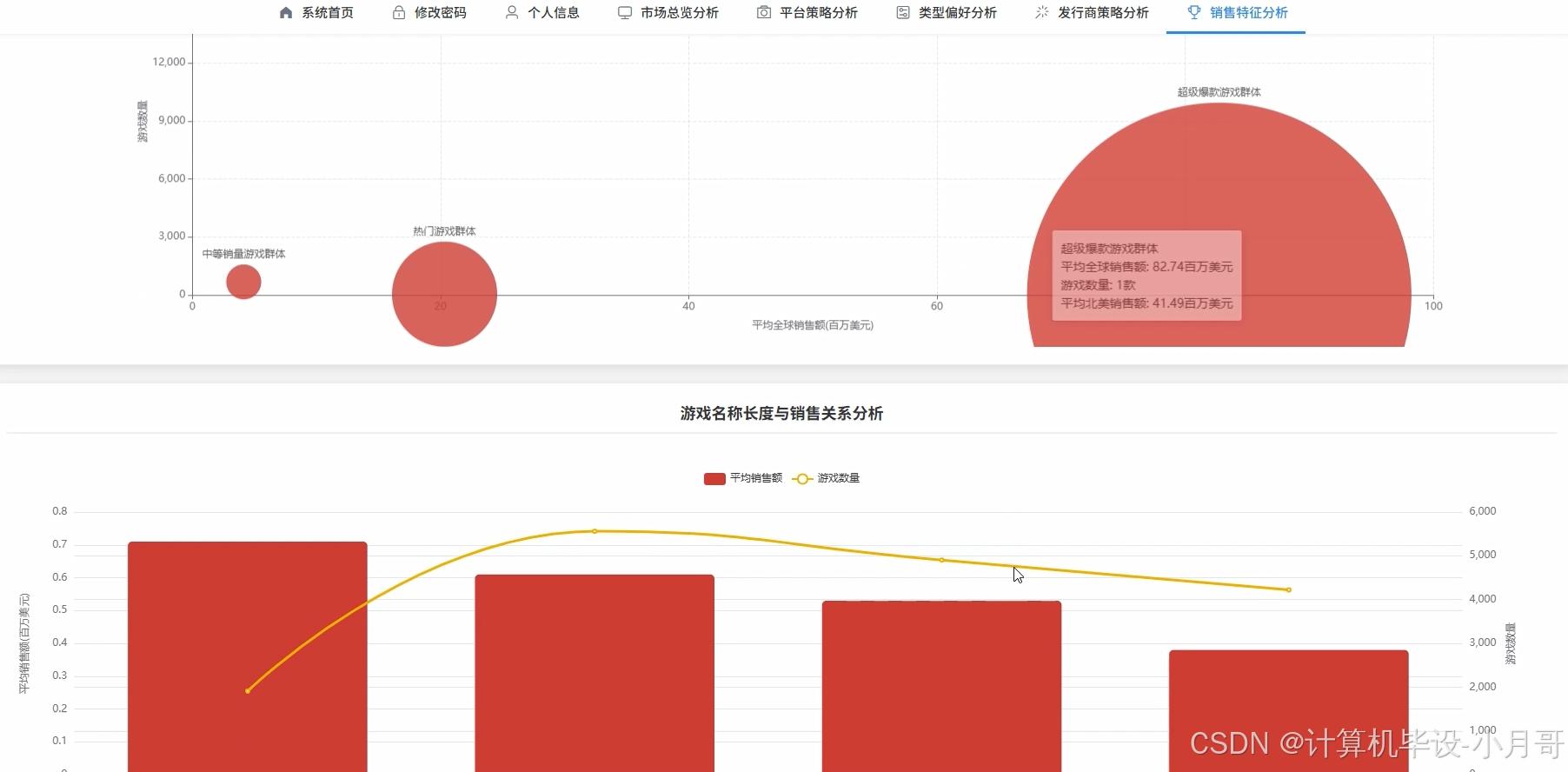Click the red 平均销售额 legend swatch
Image resolution: width=1568 pixels, height=772 pixels.
point(714,479)
